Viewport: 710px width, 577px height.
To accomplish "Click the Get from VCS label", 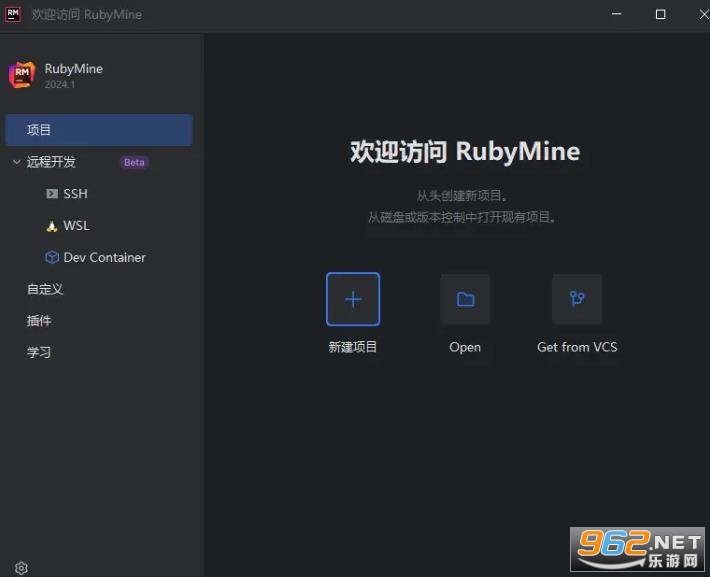I will [577, 347].
